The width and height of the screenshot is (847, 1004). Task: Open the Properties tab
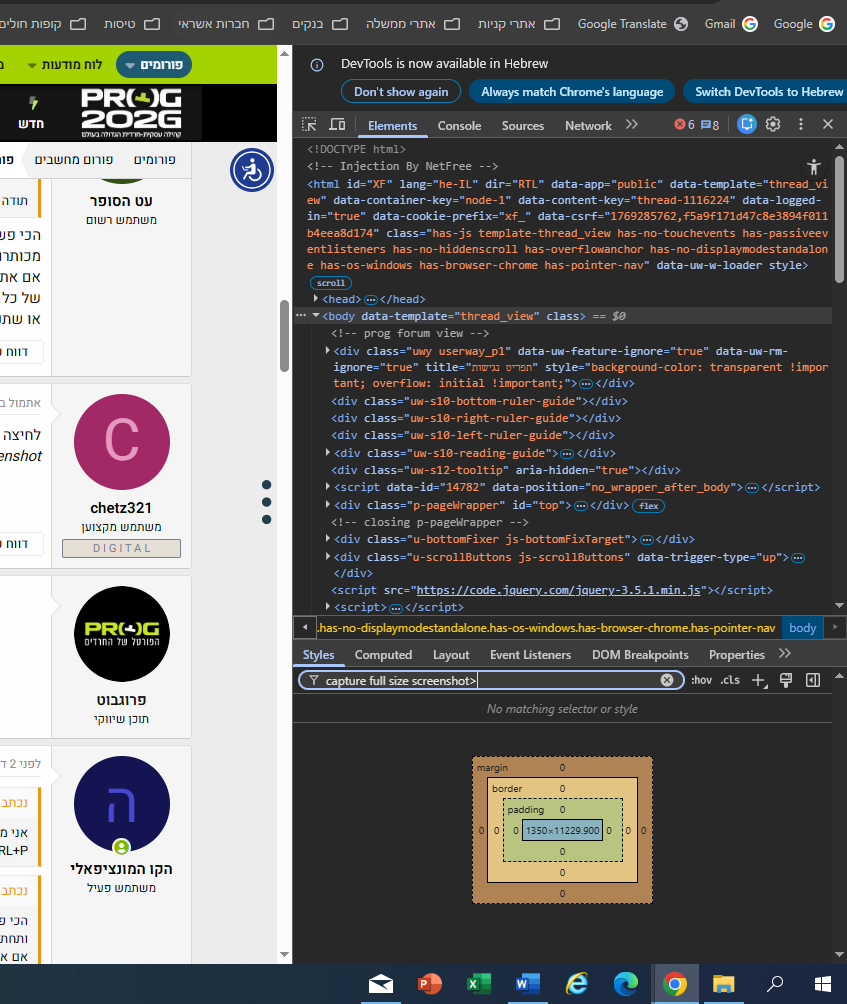tap(736, 654)
